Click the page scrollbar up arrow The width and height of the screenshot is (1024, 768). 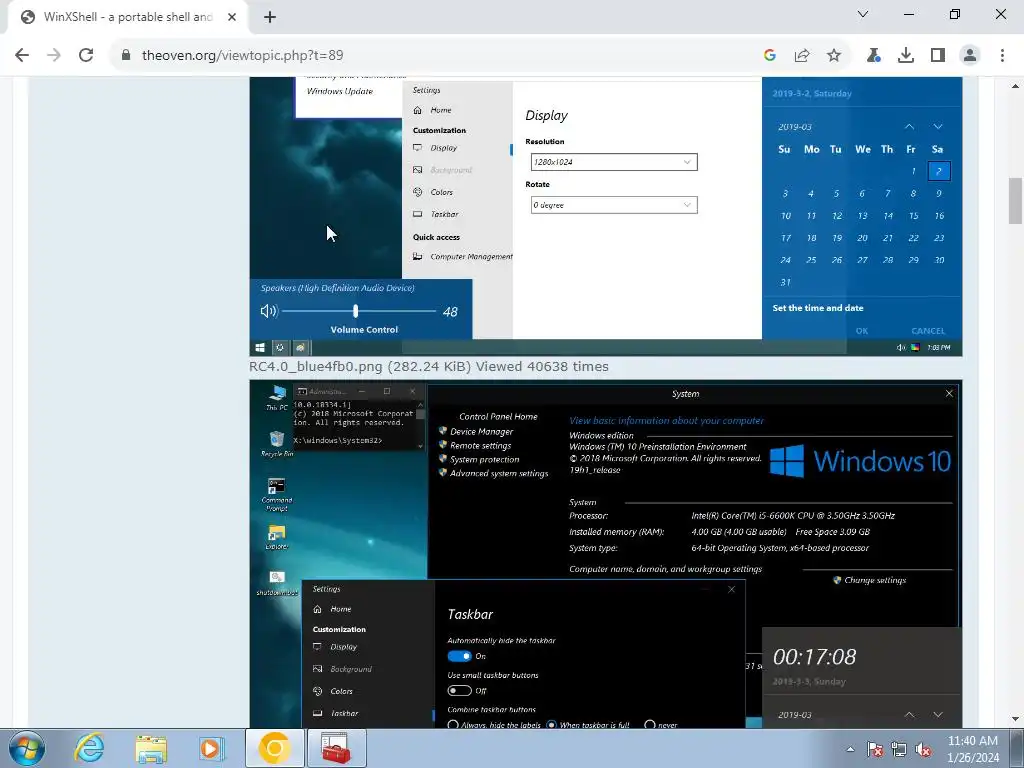(x=1016, y=86)
